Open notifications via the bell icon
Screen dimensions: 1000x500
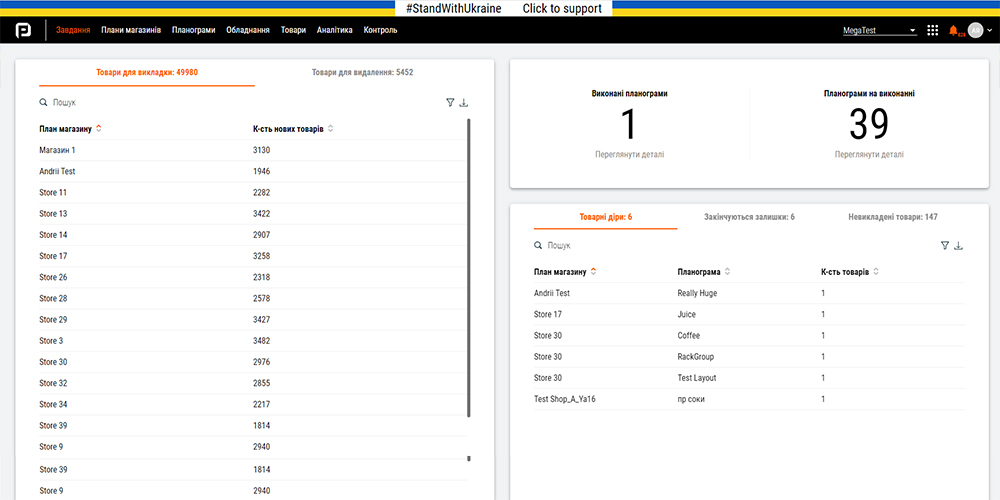pyautogui.click(x=953, y=30)
